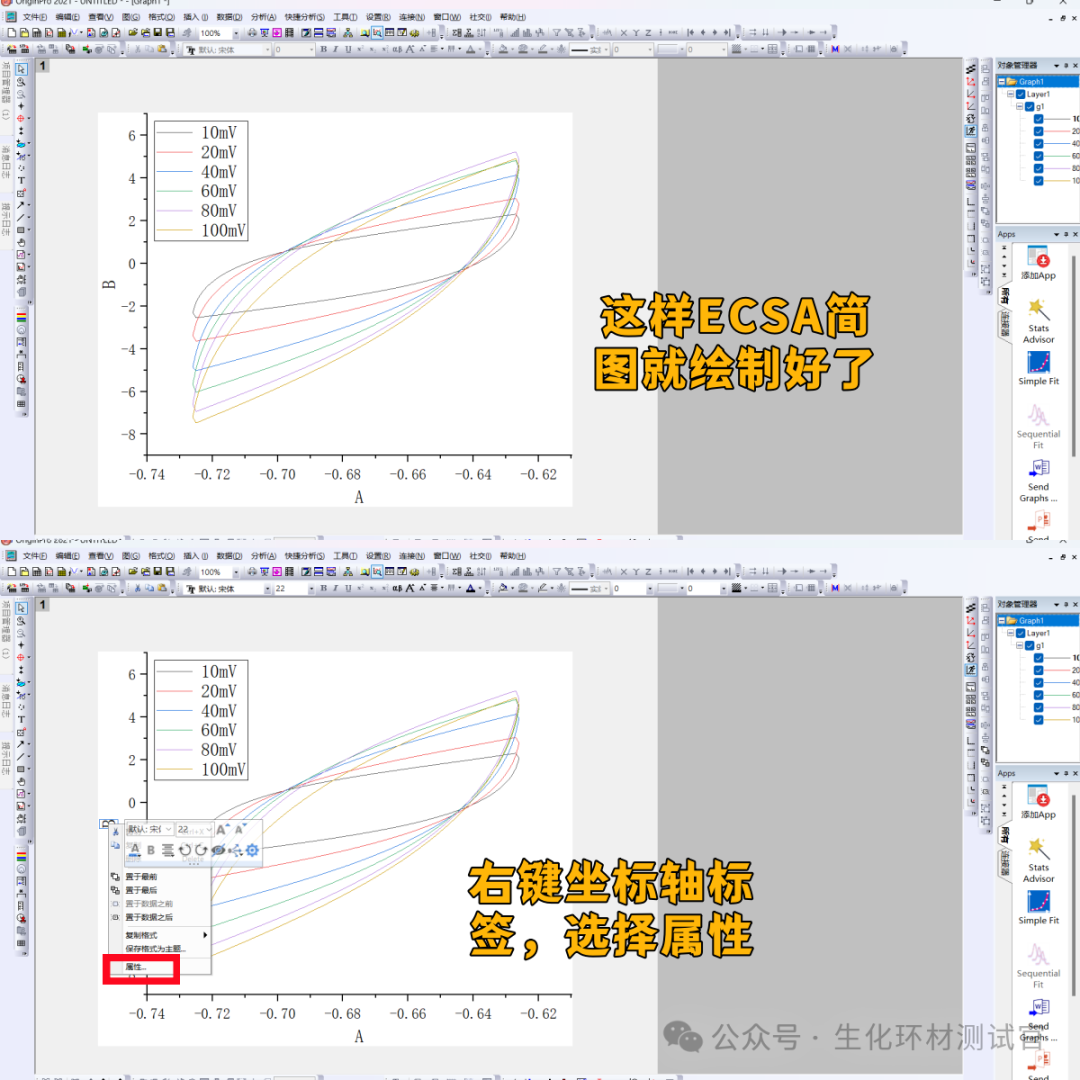Collapse Layer1 node in upper Object Manager
This screenshot has width=1080, height=1080.
1010,94
